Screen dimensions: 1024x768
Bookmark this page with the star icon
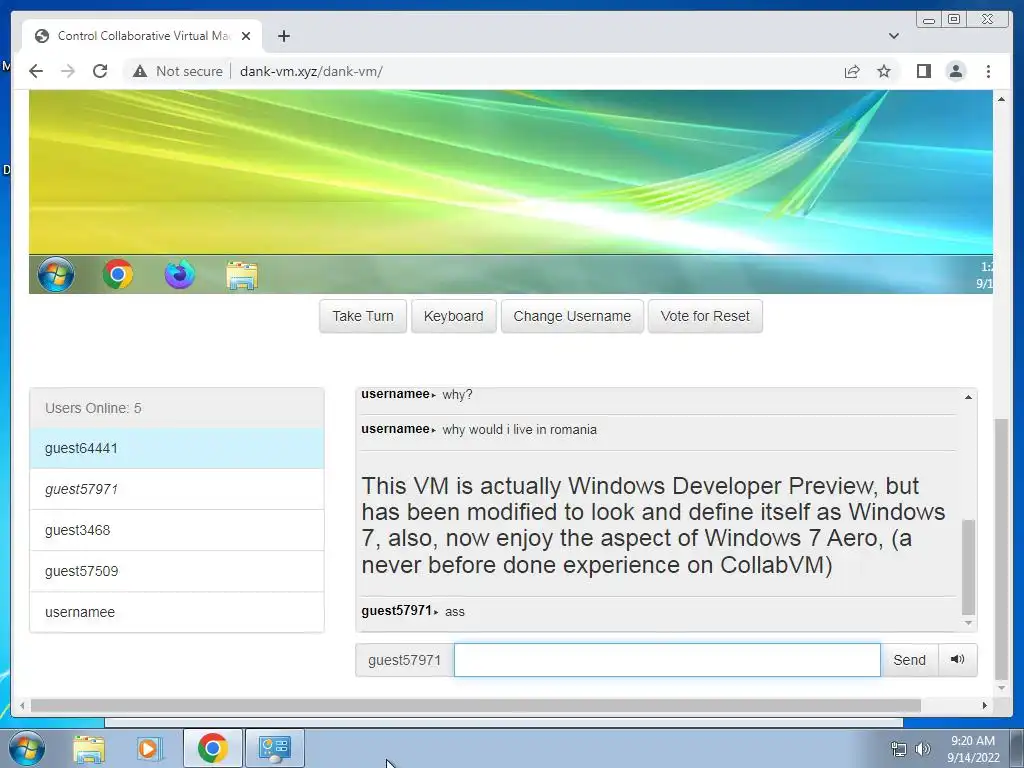pyautogui.click(x=884, y=71)
